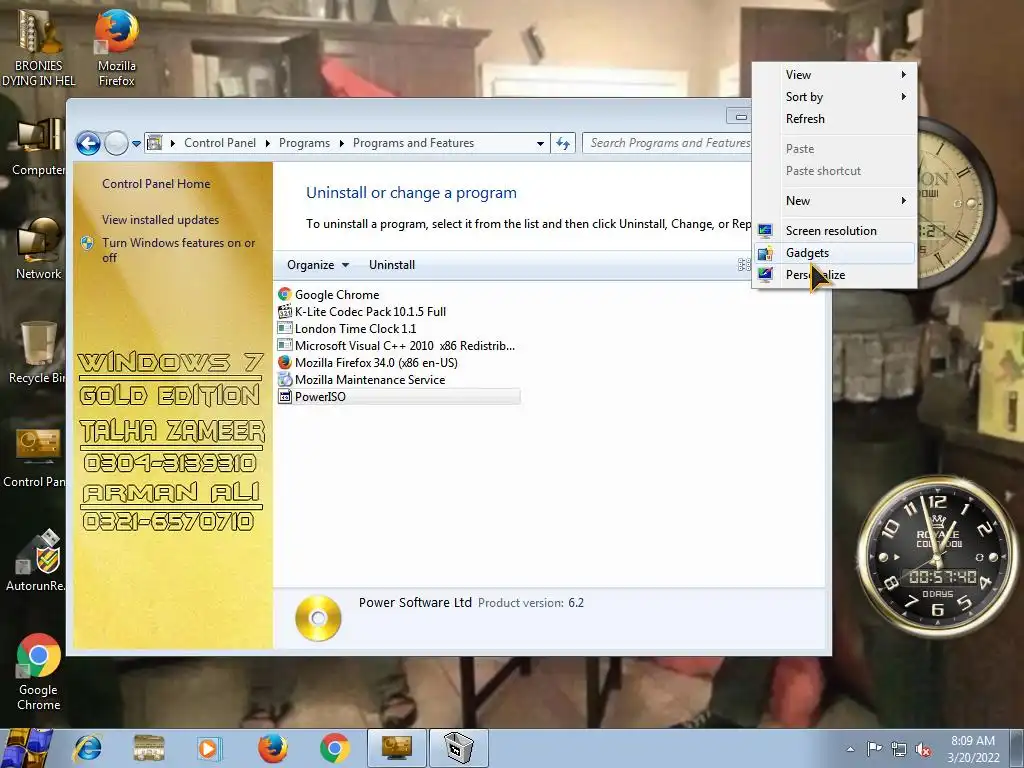Launch Chrome from the taskbar
The width and height of the screenshot is (1024, 768).
point(334,748)
